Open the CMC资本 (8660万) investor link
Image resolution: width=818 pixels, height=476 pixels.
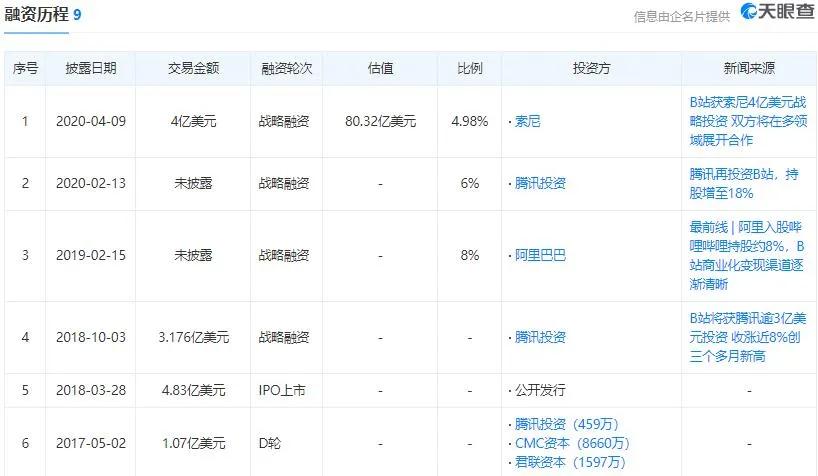click(572, 443)
